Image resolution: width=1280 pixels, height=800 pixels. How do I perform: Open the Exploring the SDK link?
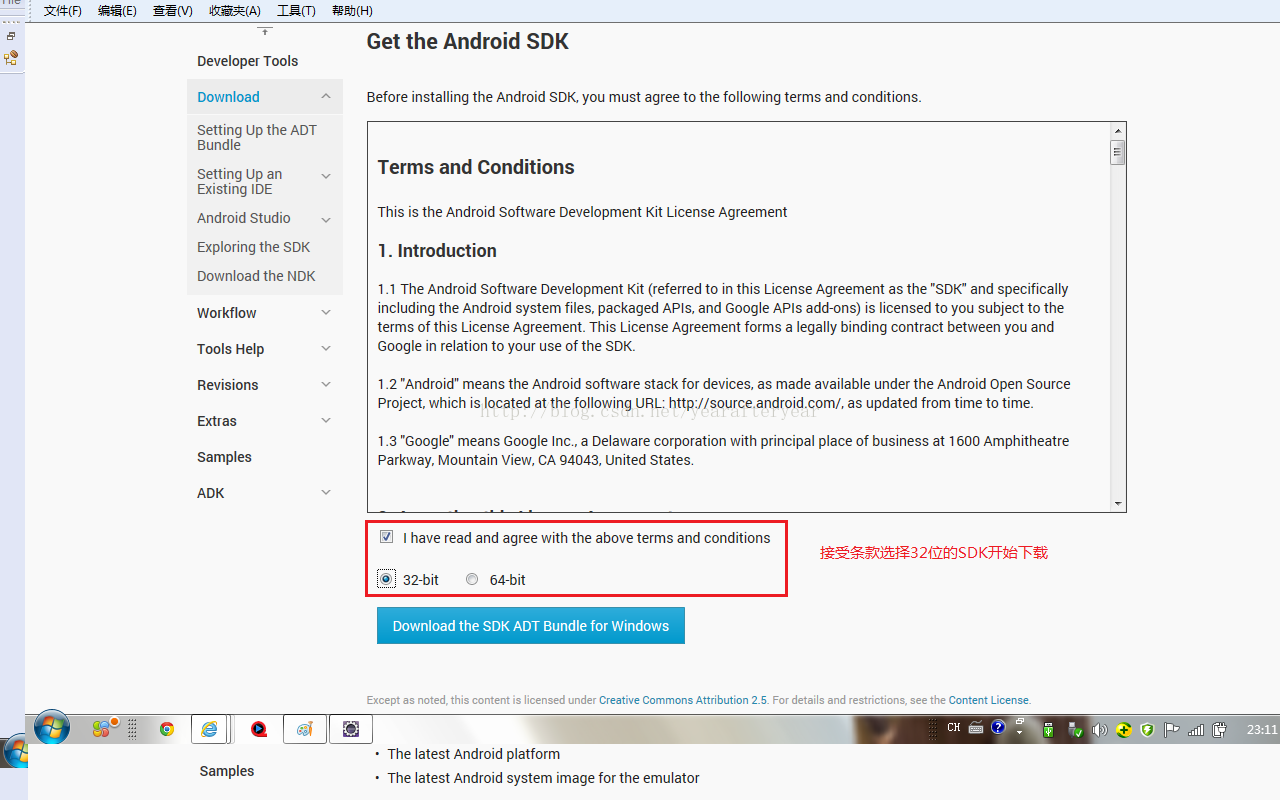tap(254, 247)
